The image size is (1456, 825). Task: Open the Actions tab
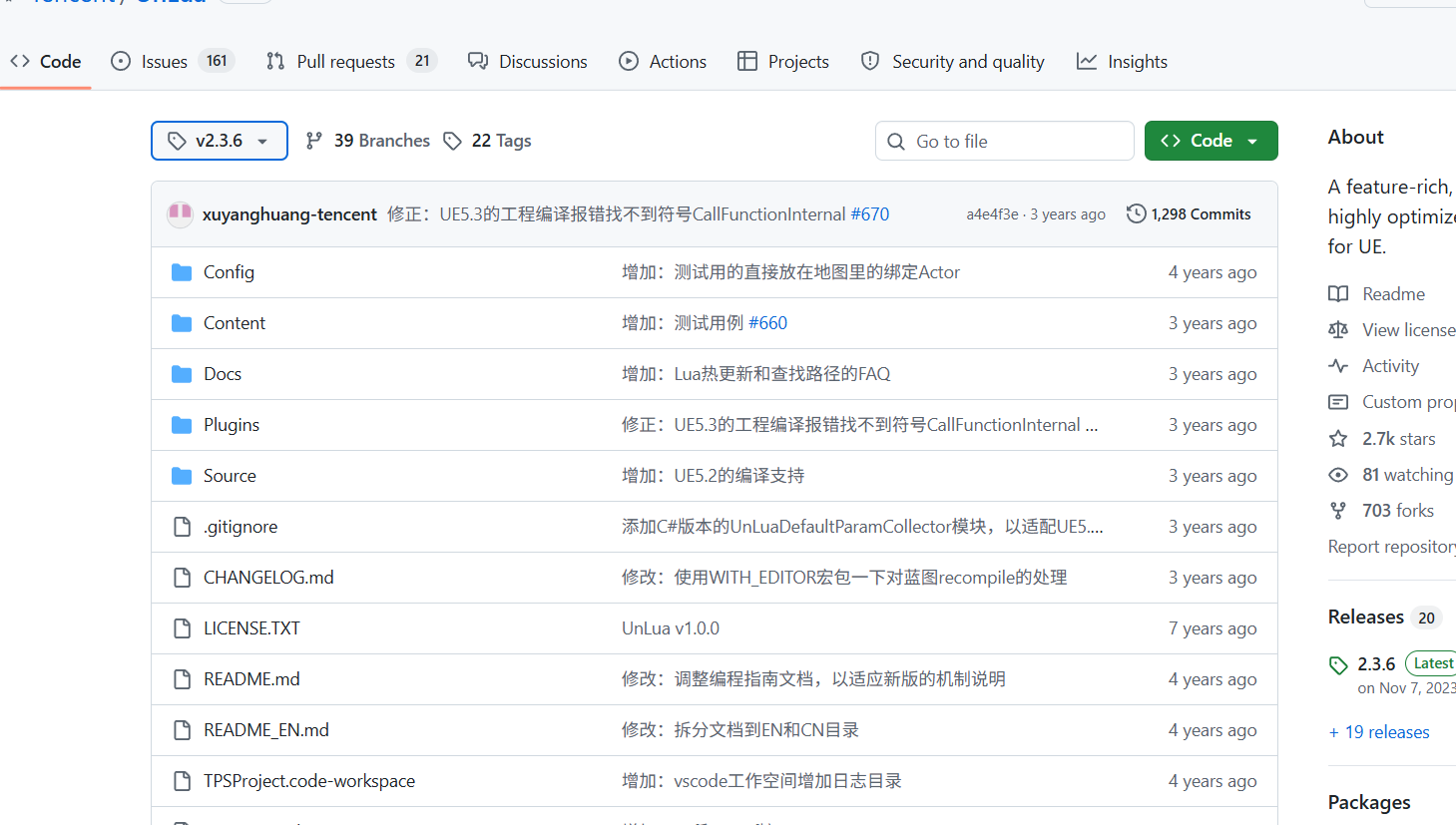click(x=663, y=61)
